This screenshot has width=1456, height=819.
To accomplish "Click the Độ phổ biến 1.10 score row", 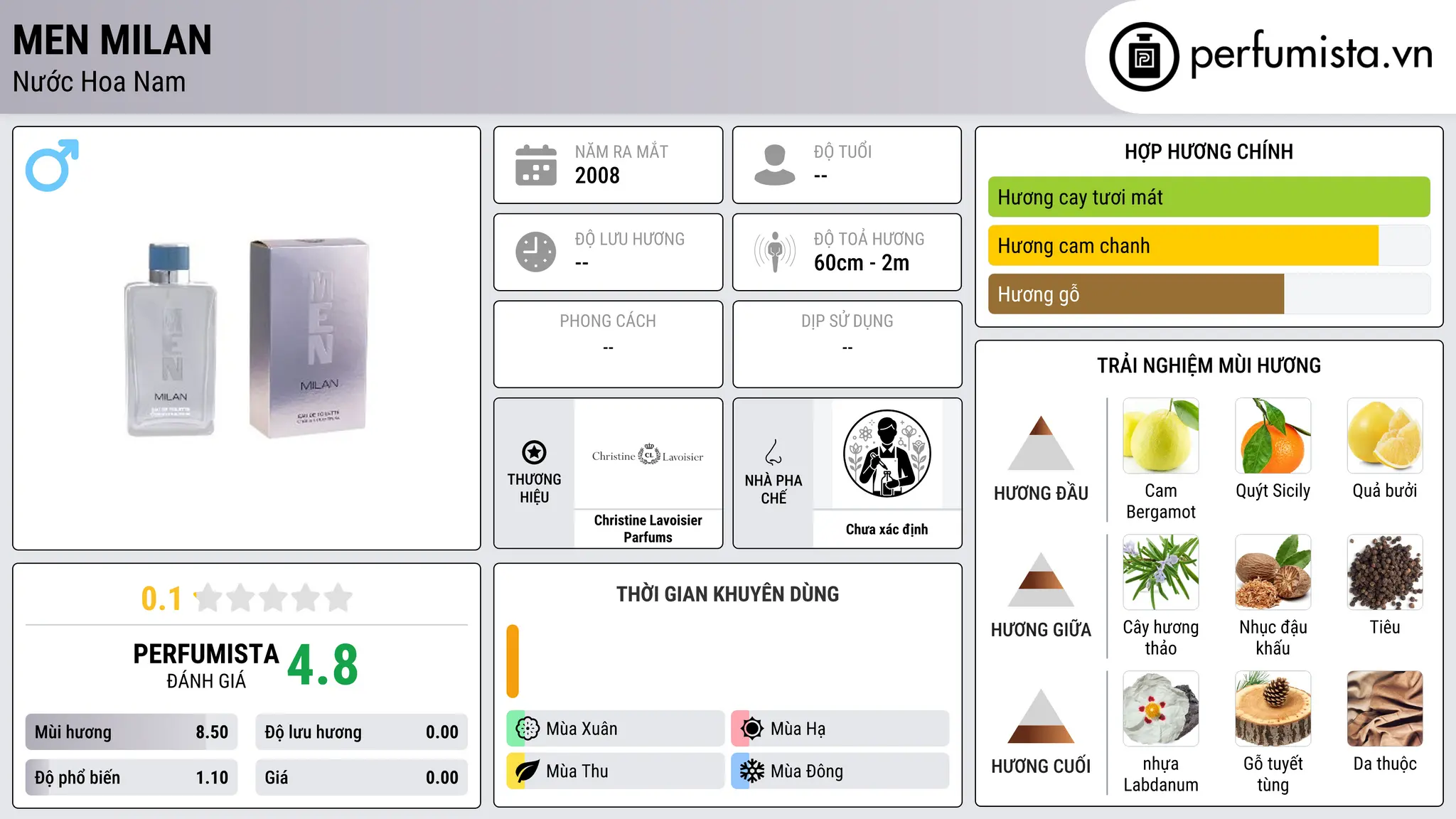I will pos(132,778).
